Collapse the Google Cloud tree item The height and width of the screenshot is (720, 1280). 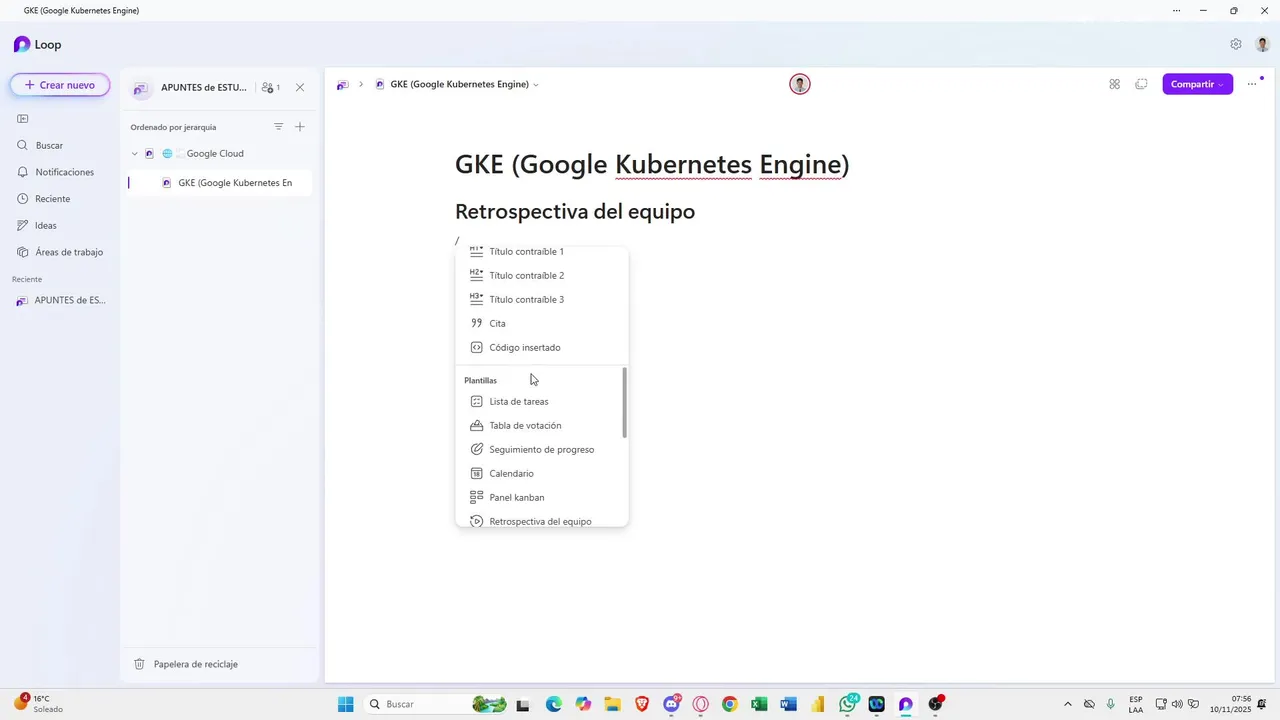coord(135,154)
